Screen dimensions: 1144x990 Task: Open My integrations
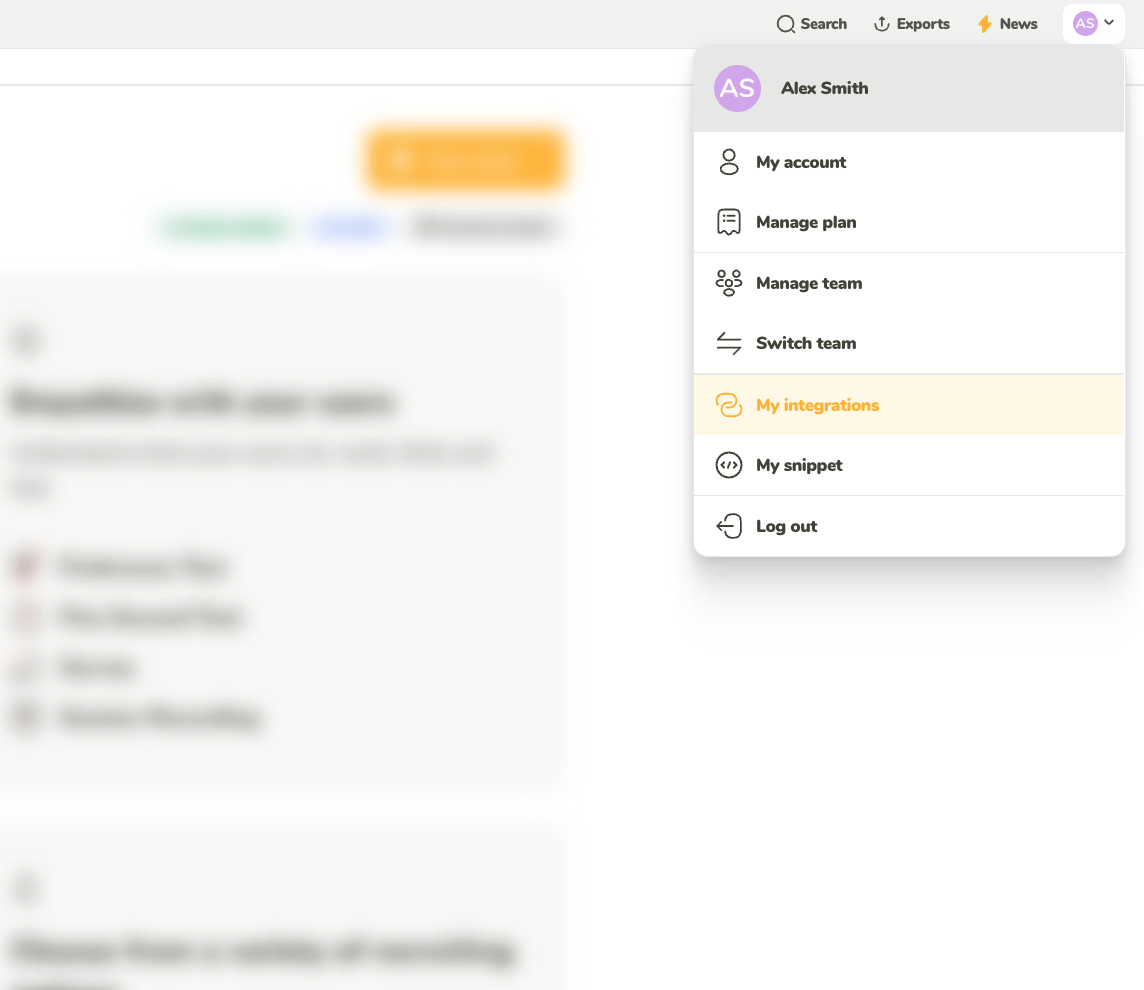[908, 405]
